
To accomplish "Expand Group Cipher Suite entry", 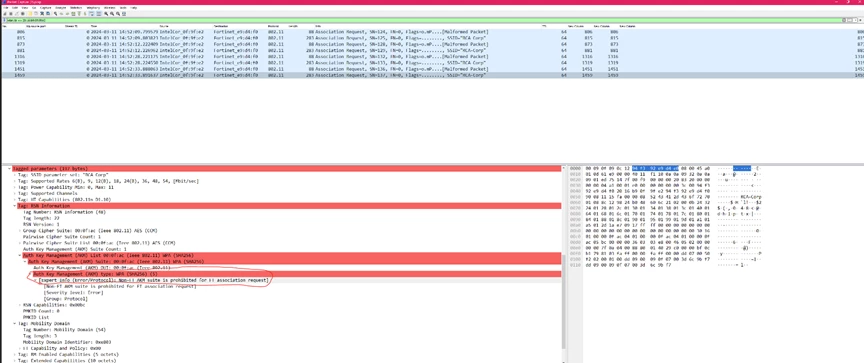I will coord(20,230).
